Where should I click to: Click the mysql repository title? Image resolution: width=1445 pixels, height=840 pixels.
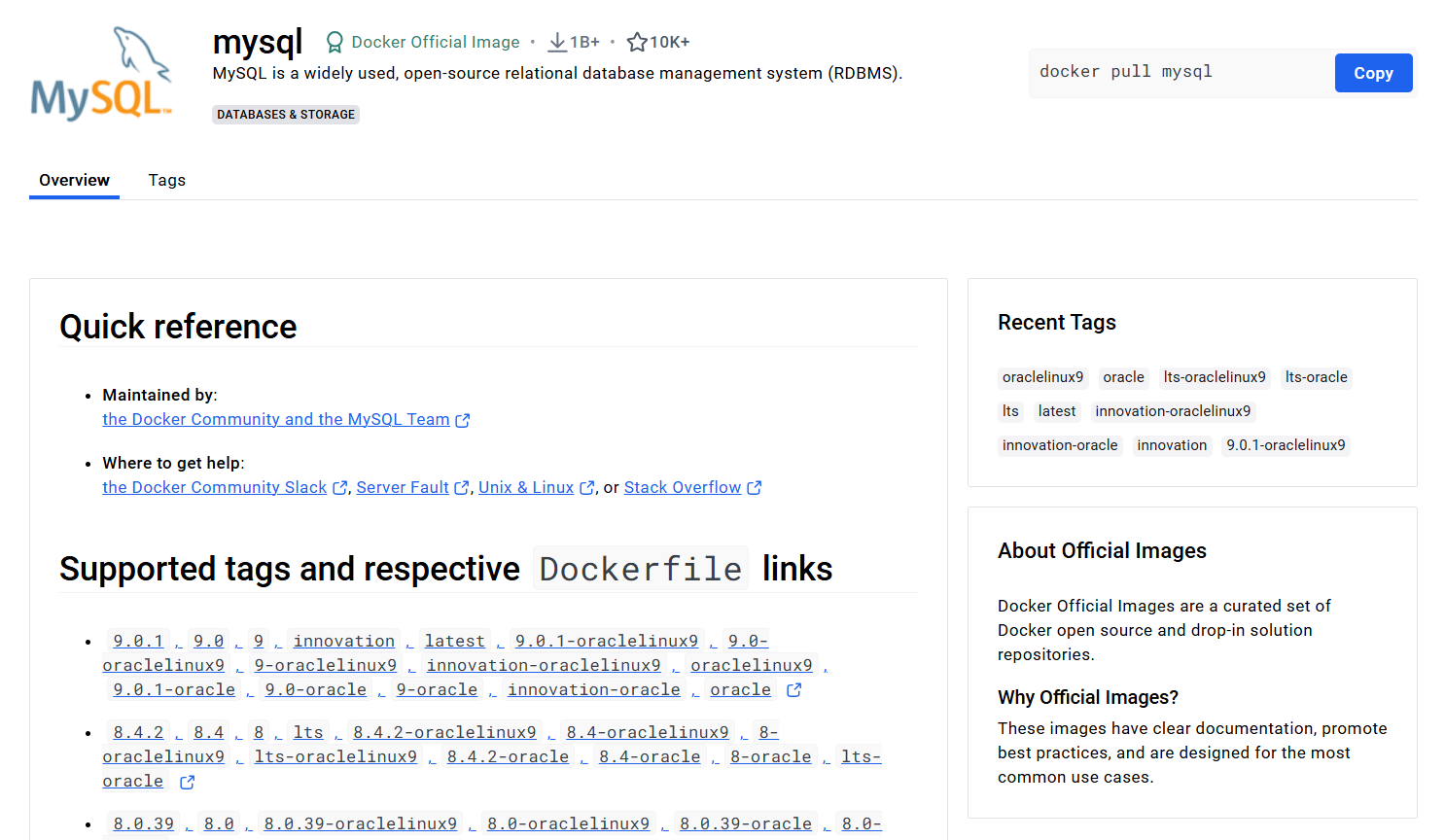point(258,42)
